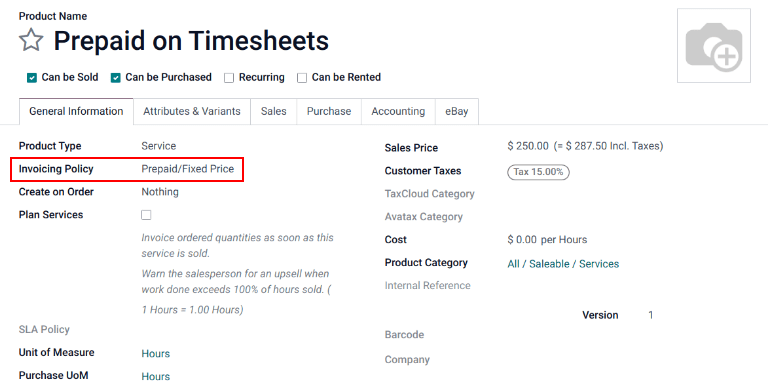Open the General Information tab

pos(76,111)
